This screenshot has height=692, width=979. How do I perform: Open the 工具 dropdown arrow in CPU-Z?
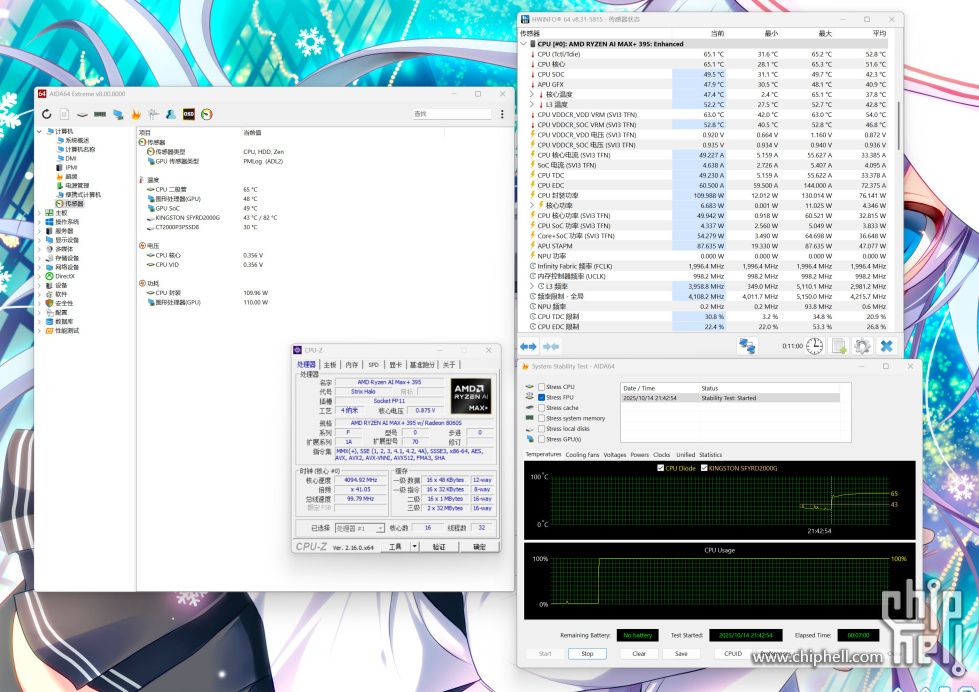tap(414, 547)
